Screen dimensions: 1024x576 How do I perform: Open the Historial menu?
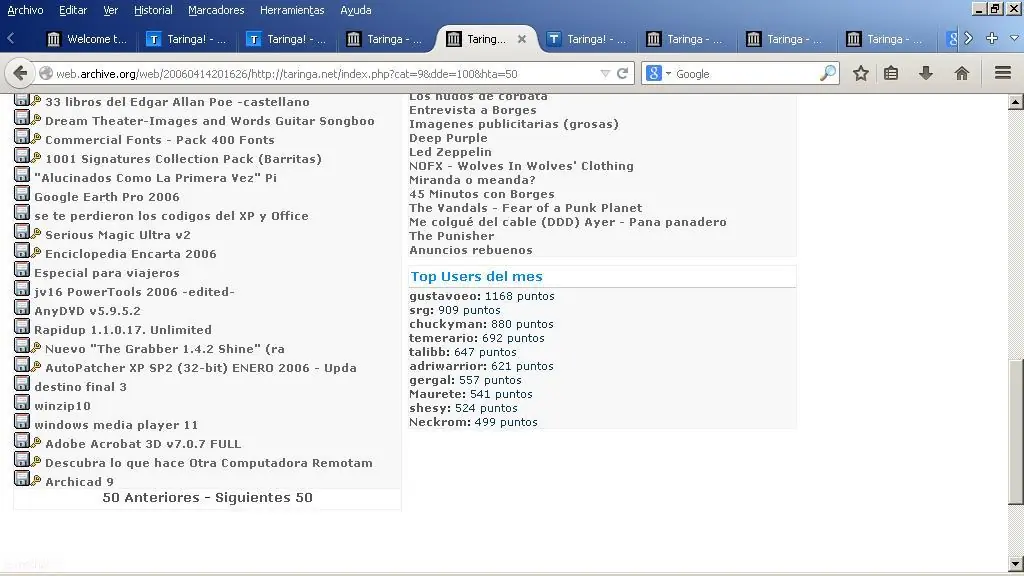pyautogui.click(x=153, y=10)
